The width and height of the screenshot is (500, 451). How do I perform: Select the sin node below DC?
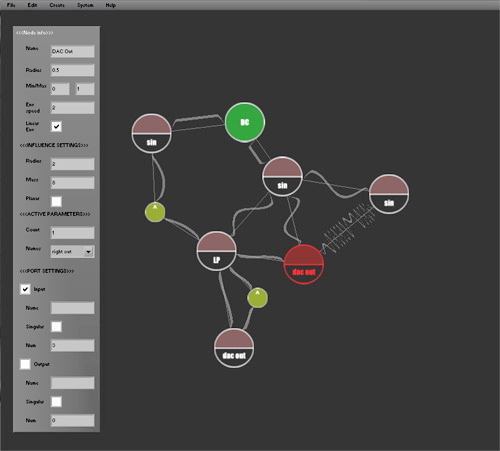[282, 176]
